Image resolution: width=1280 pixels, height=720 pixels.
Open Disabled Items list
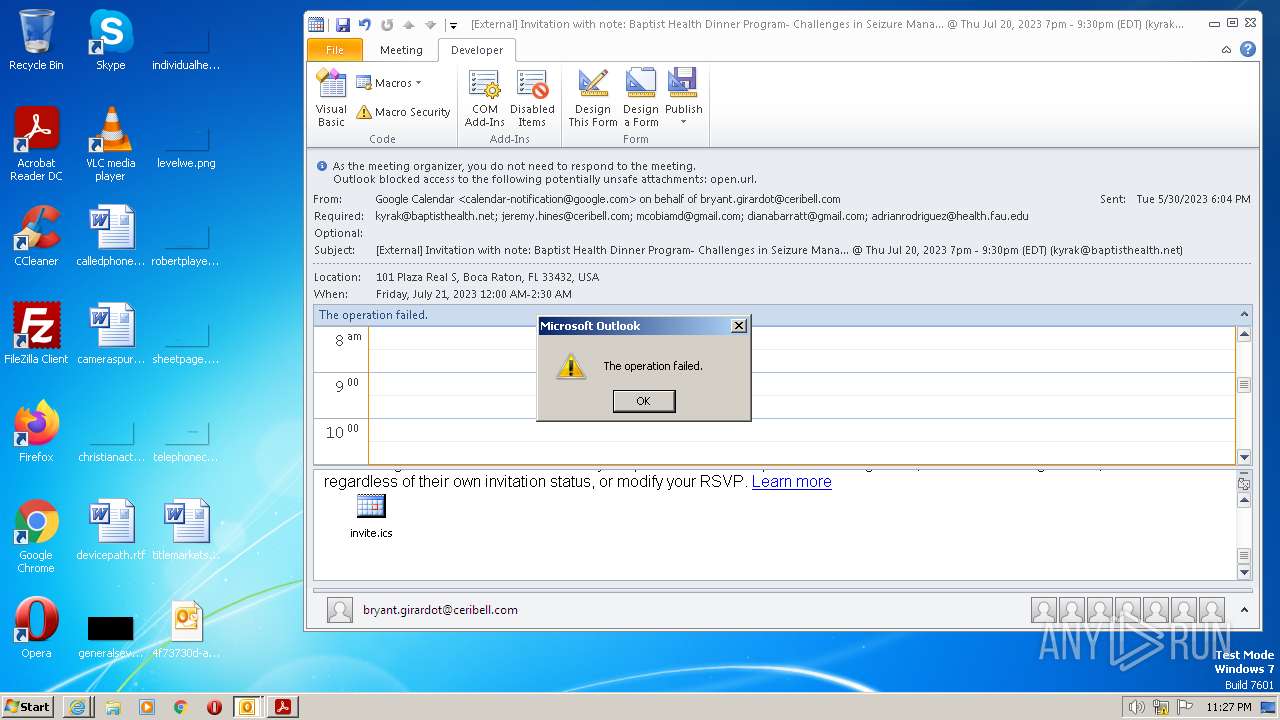tap(532, 98)
